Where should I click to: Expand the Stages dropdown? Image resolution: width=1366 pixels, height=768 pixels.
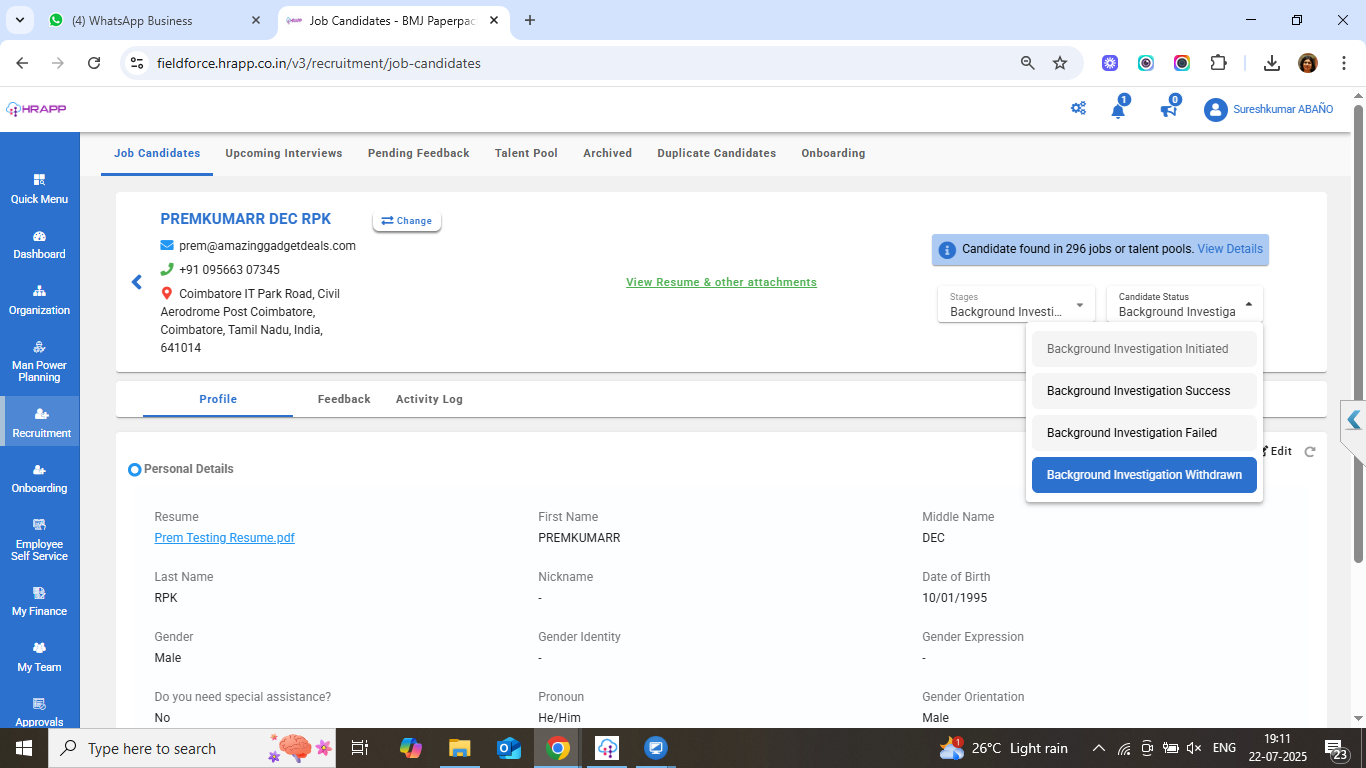1016,304
